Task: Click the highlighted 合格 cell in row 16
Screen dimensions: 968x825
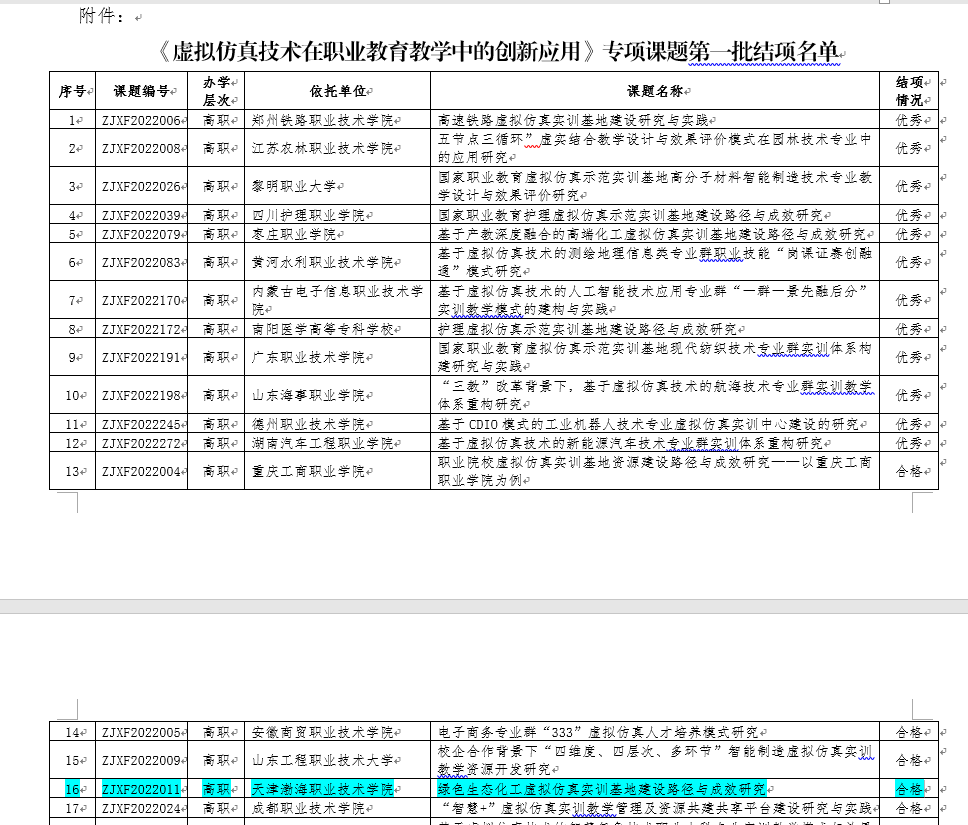Action: (908, 789)
